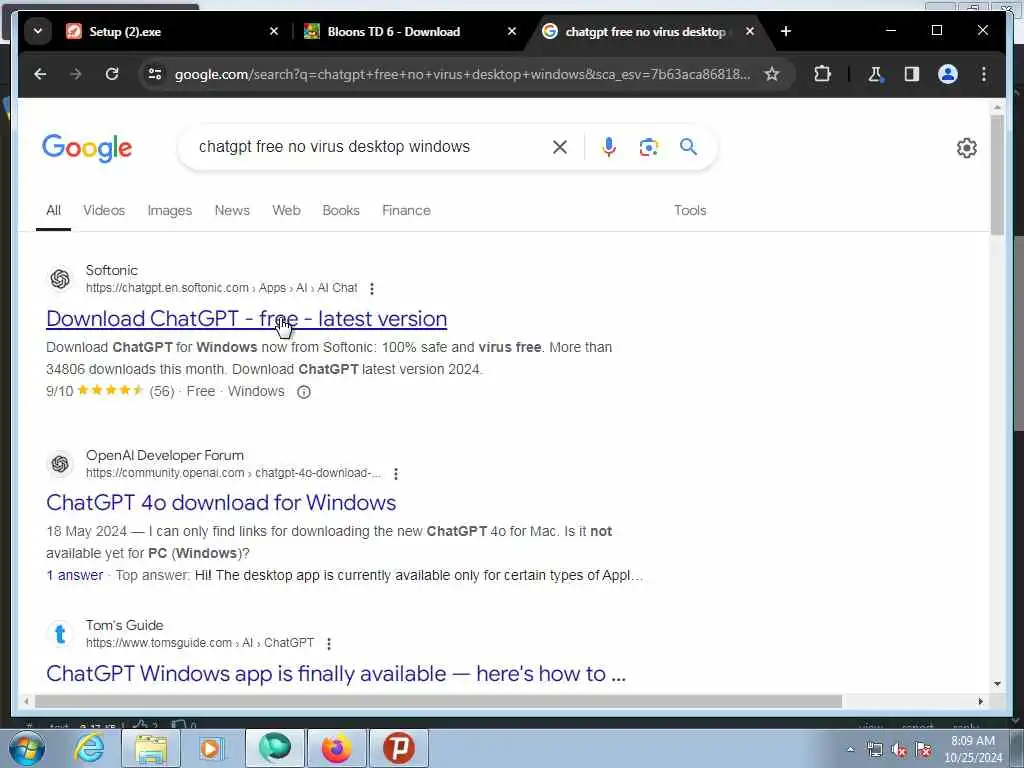The image size is (1024, 768).
Task: Switch to Images results
Action: [170, 211]
